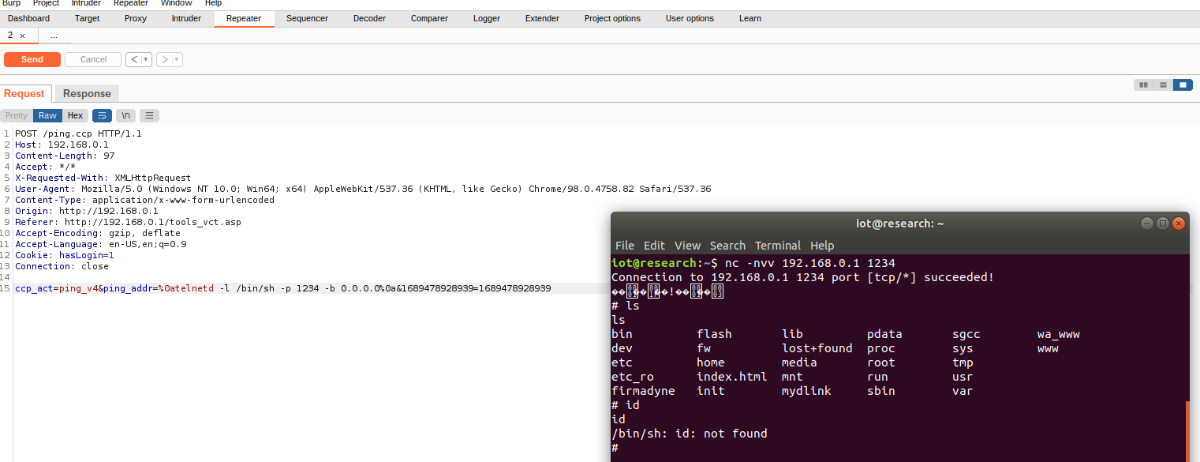Open the Help menu in Burp menu bar

click(x=213, y=4)
